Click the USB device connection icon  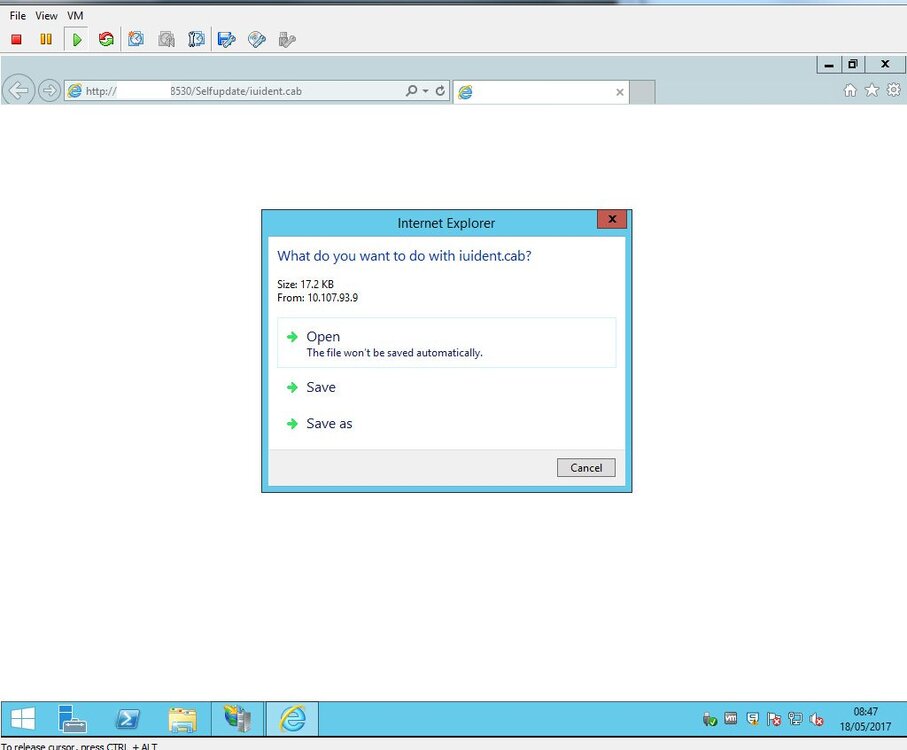[286, 39]
